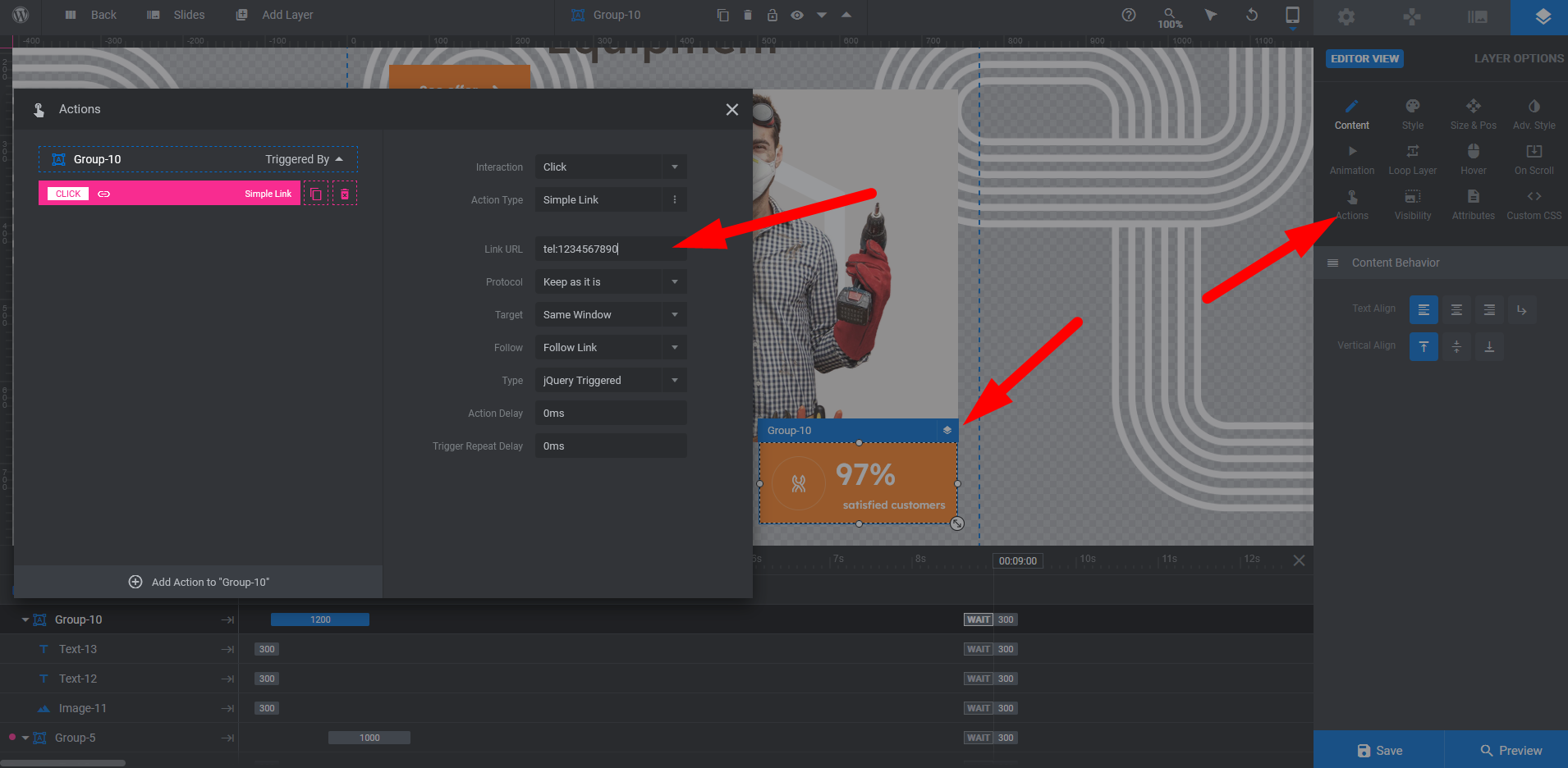Open the Adv. Style option

point(1534,115)
